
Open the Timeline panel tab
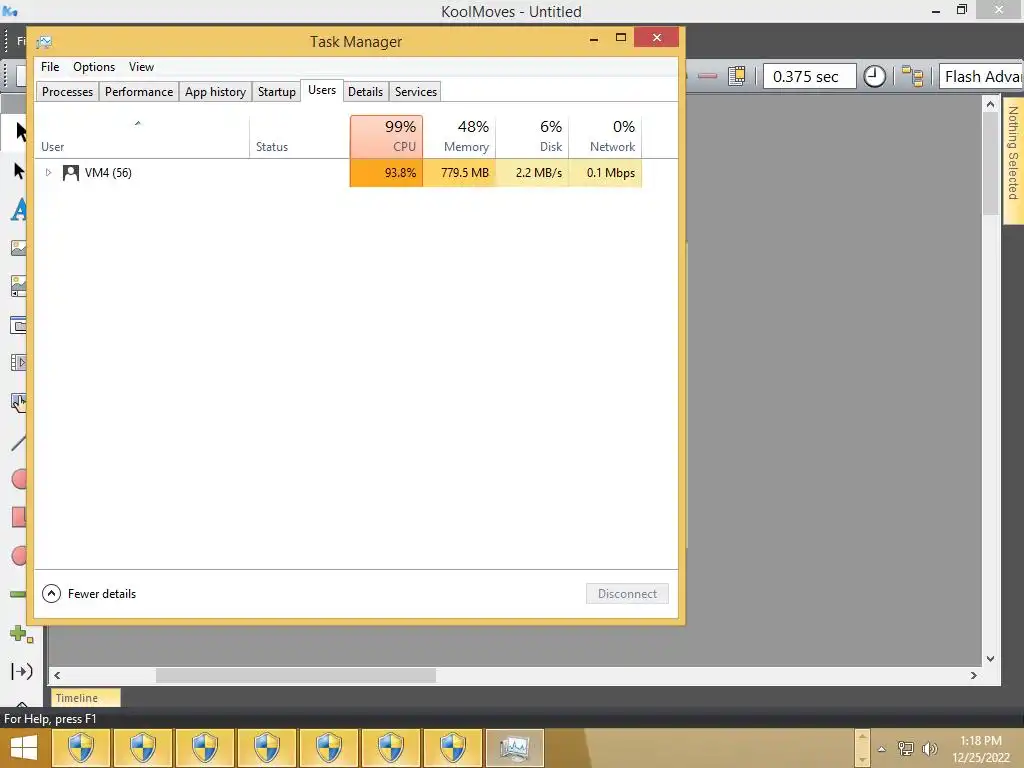point(86,698)
